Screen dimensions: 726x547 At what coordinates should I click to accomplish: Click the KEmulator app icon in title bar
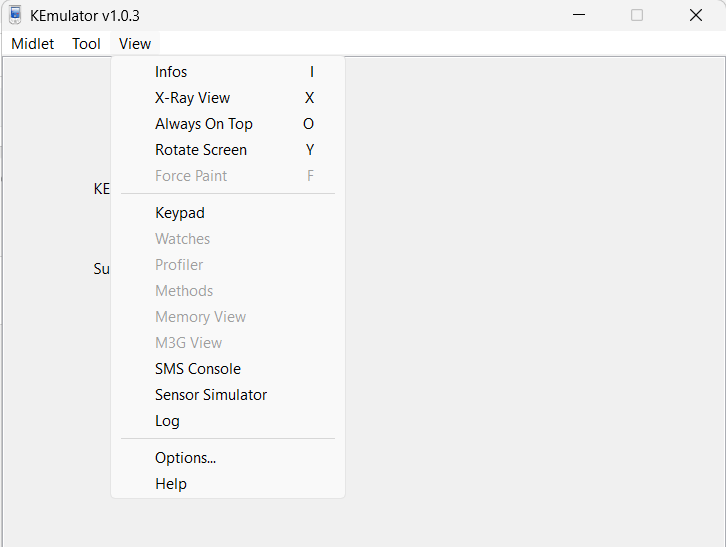pos(15,15)
